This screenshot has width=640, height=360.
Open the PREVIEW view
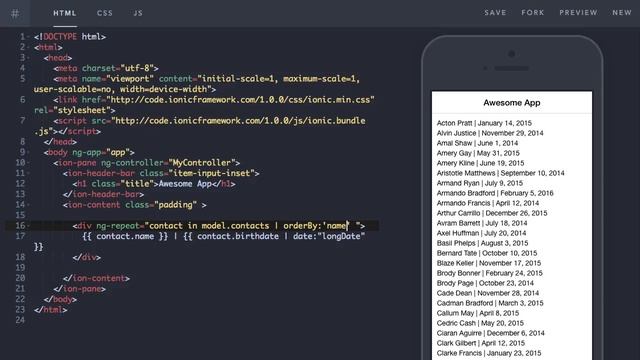click(578, 13)
